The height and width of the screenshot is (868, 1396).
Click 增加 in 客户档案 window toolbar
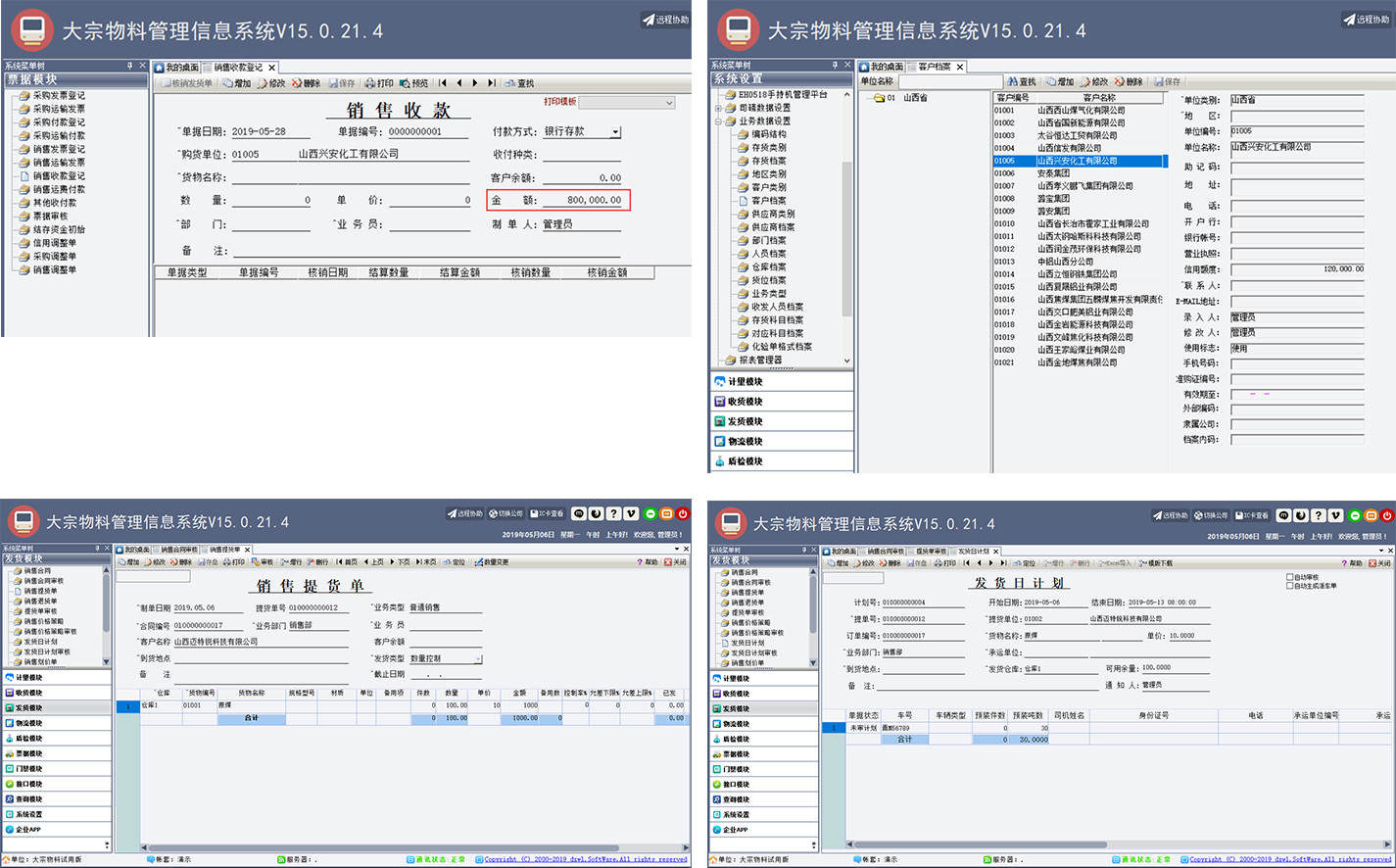(x=1060, y=81)
